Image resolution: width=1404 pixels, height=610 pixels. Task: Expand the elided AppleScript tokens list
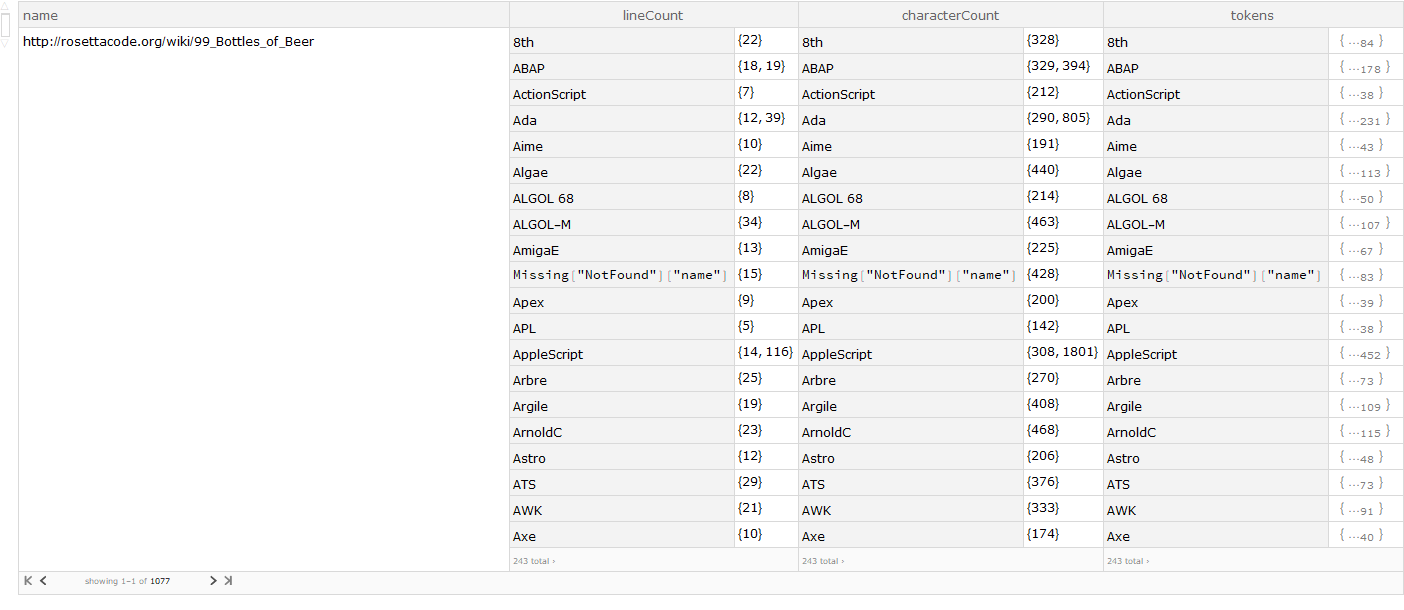1361,354
